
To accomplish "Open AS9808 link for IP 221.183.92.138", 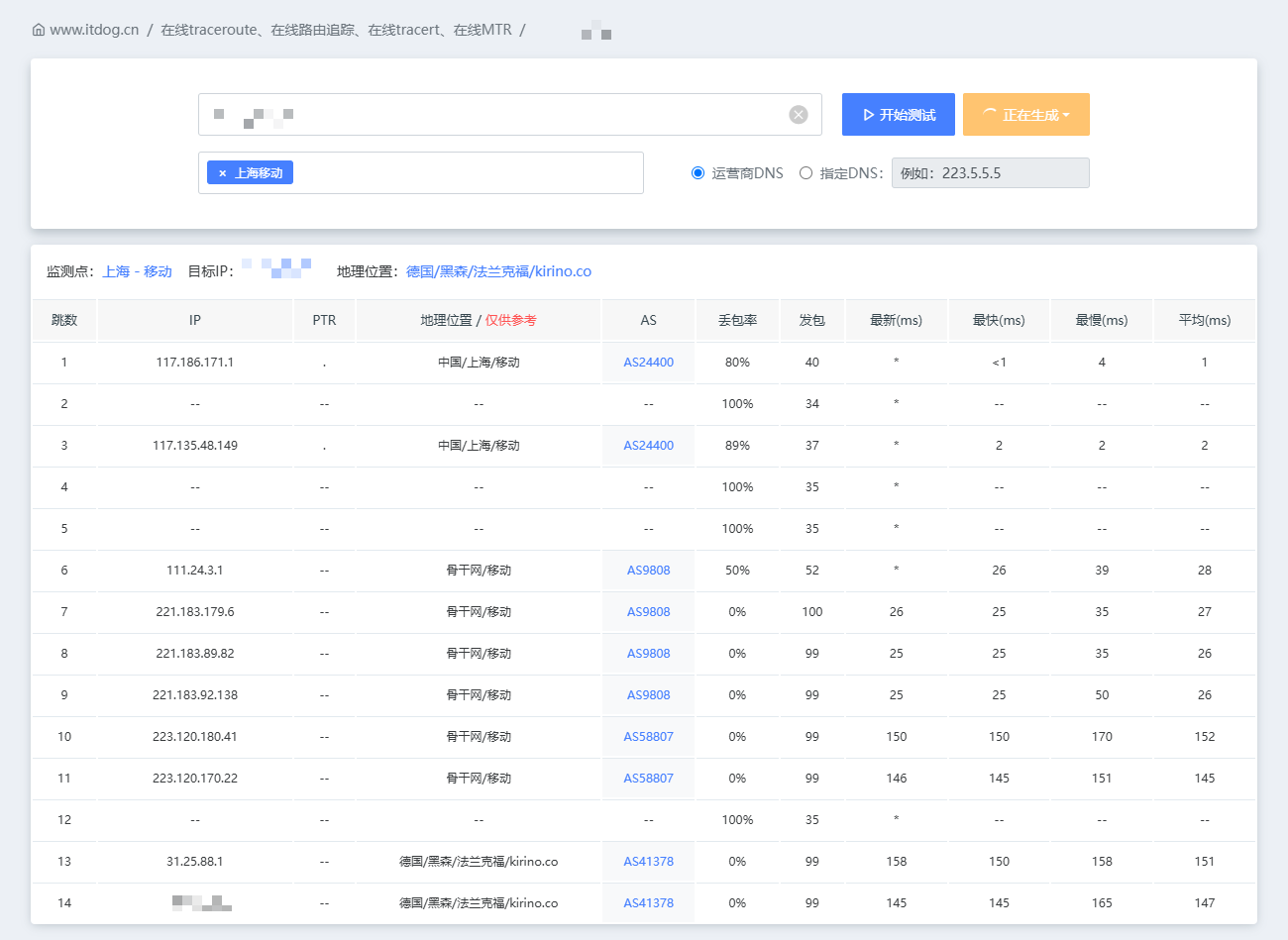I will click(649, 695).
